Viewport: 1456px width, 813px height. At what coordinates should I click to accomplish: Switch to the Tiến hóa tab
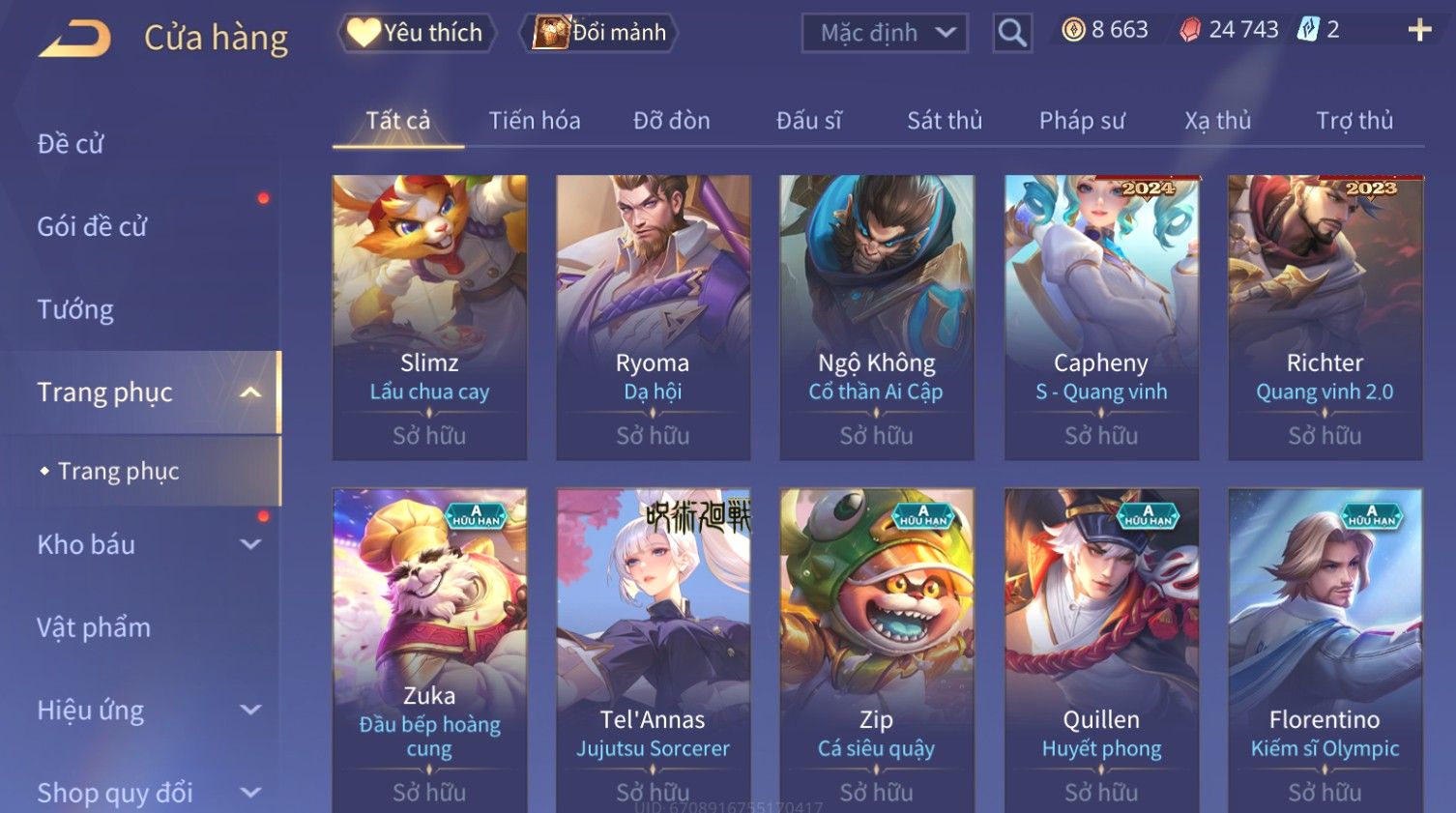point(535,121)
